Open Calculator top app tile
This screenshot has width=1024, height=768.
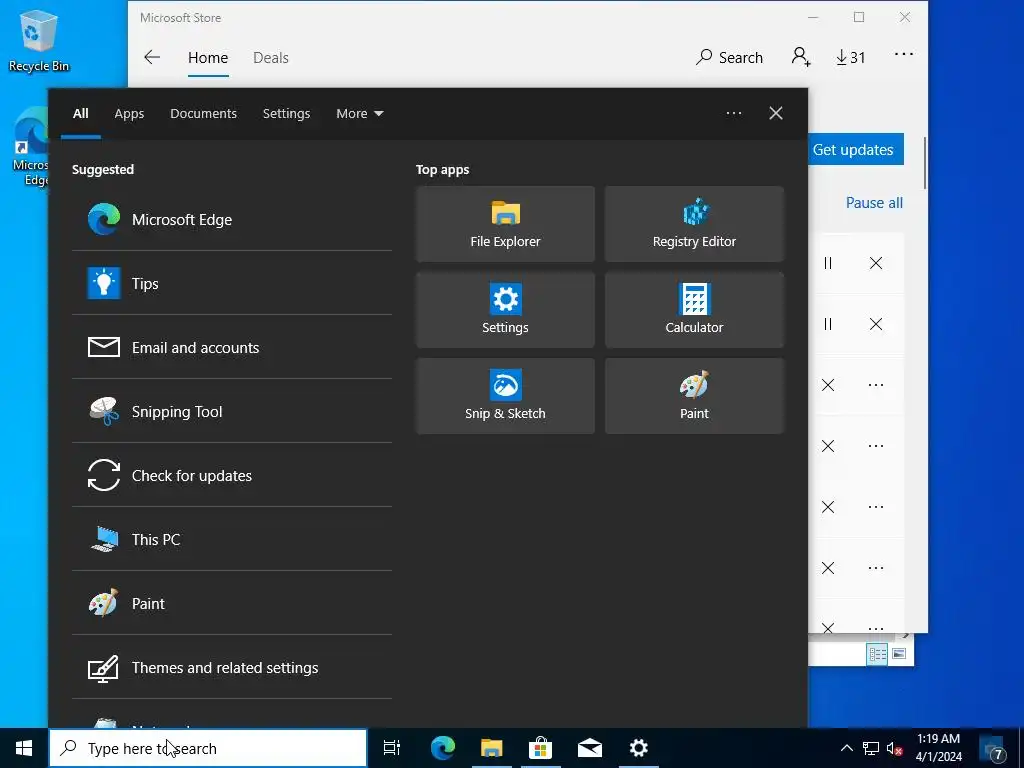[x=694, y=310]
